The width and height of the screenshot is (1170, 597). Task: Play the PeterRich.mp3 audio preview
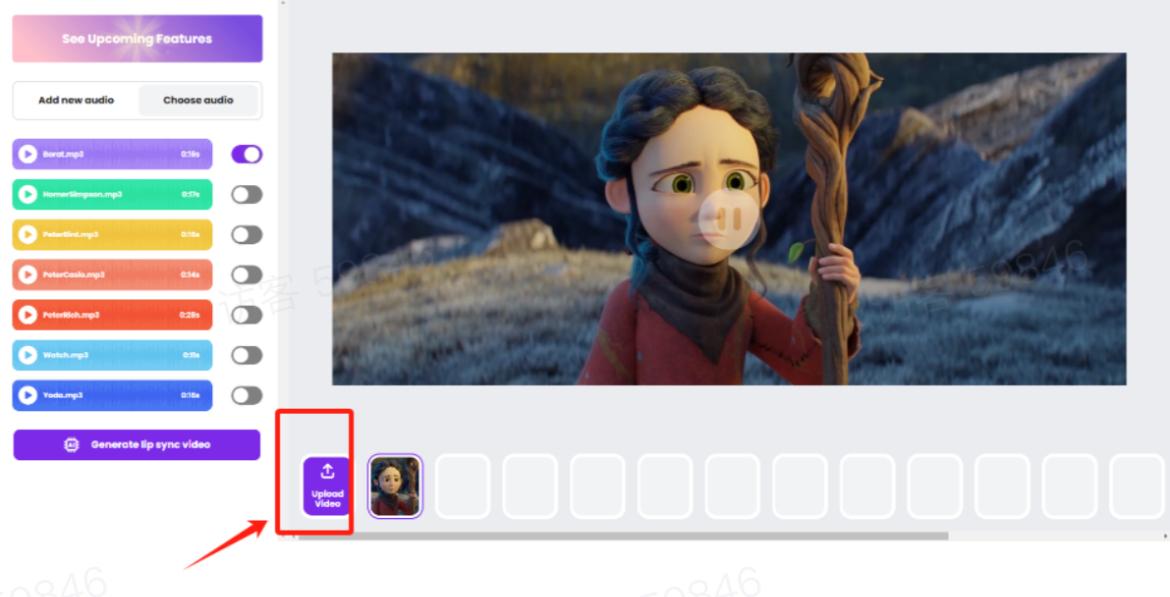click(28, 315)
